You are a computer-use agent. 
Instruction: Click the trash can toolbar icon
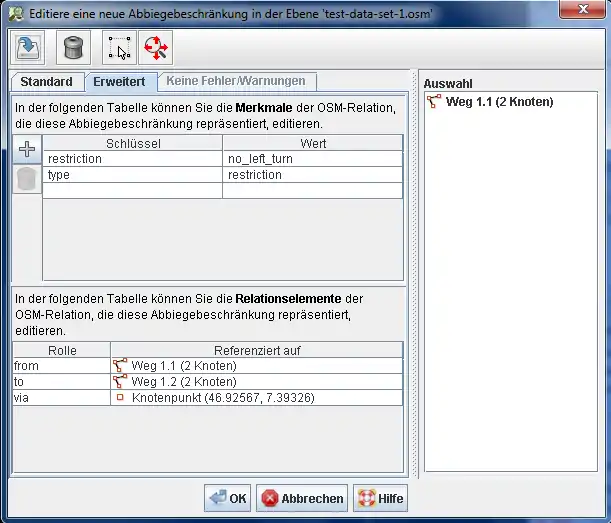coord(73,47)
